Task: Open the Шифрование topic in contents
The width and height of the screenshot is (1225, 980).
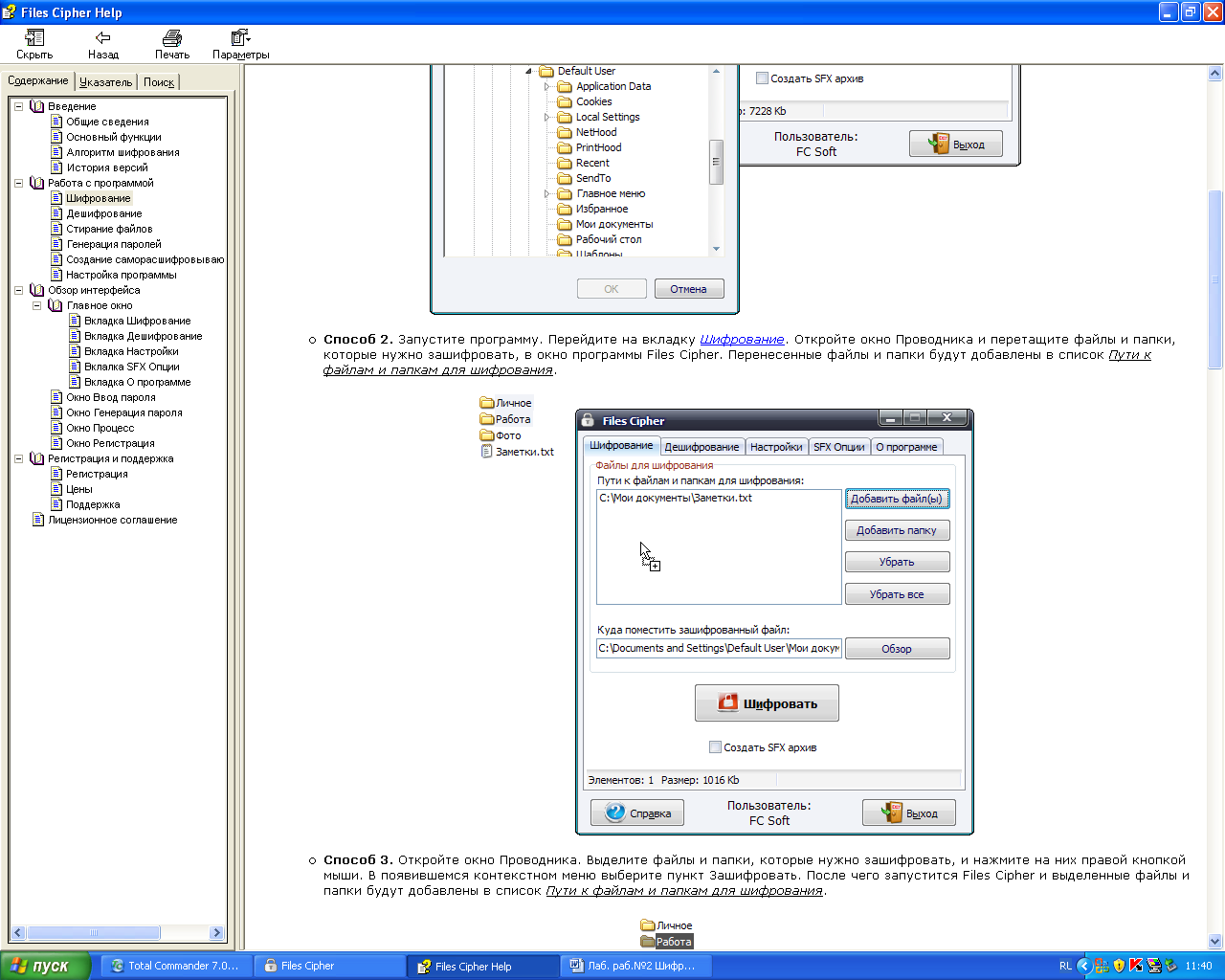Action: 99,198
